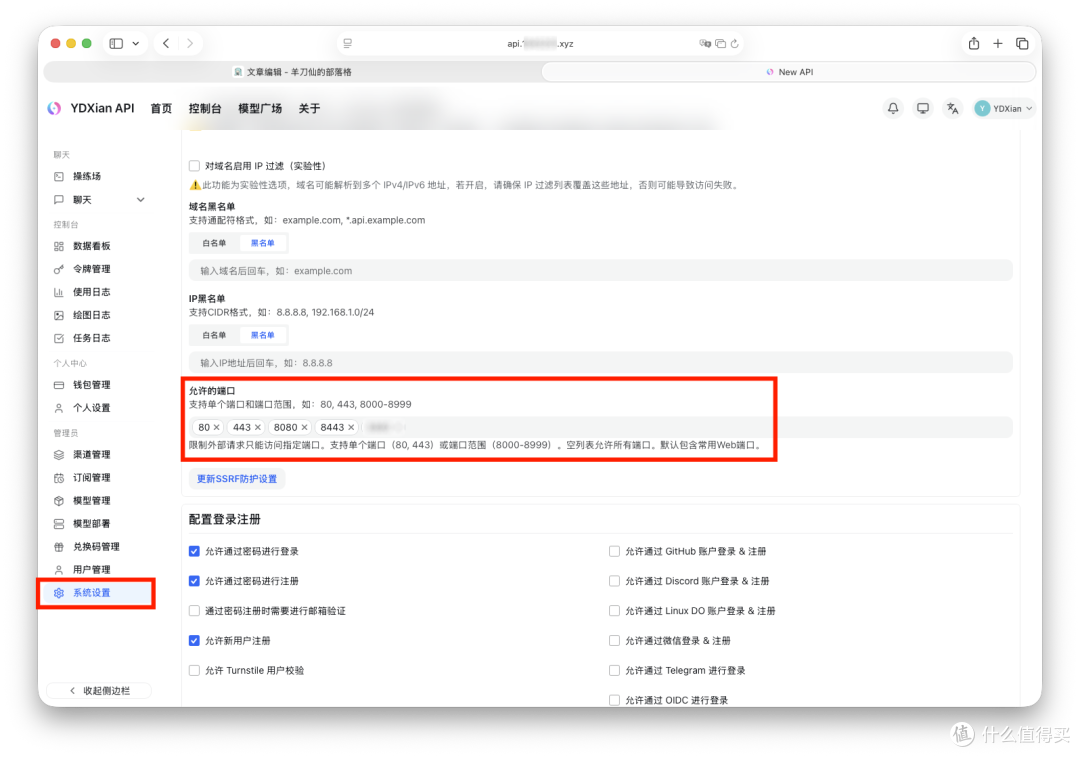Click the Safari address bar
Screen dimensions: 1080x757
pos(541,43)
